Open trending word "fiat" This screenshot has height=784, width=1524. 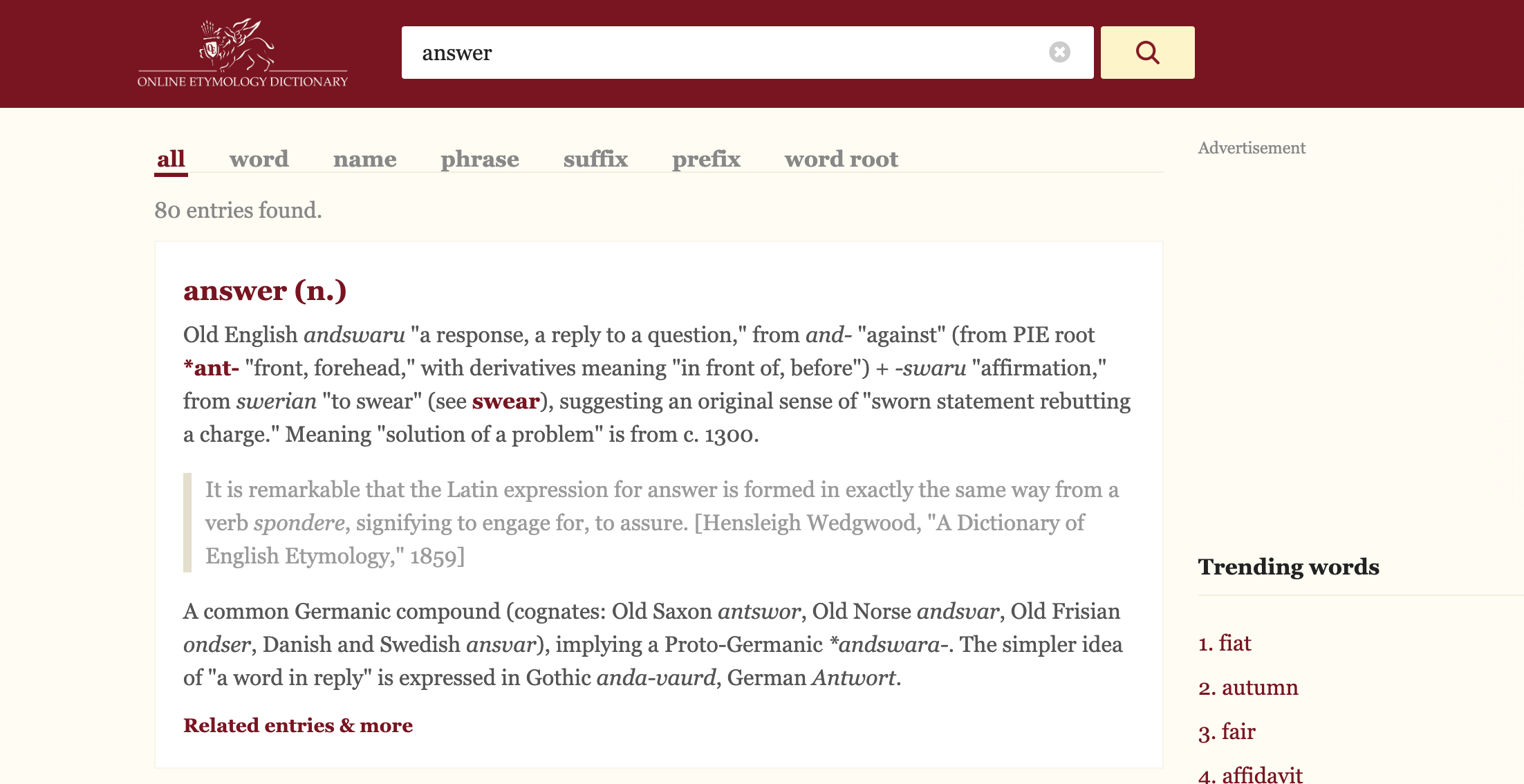1234,643
